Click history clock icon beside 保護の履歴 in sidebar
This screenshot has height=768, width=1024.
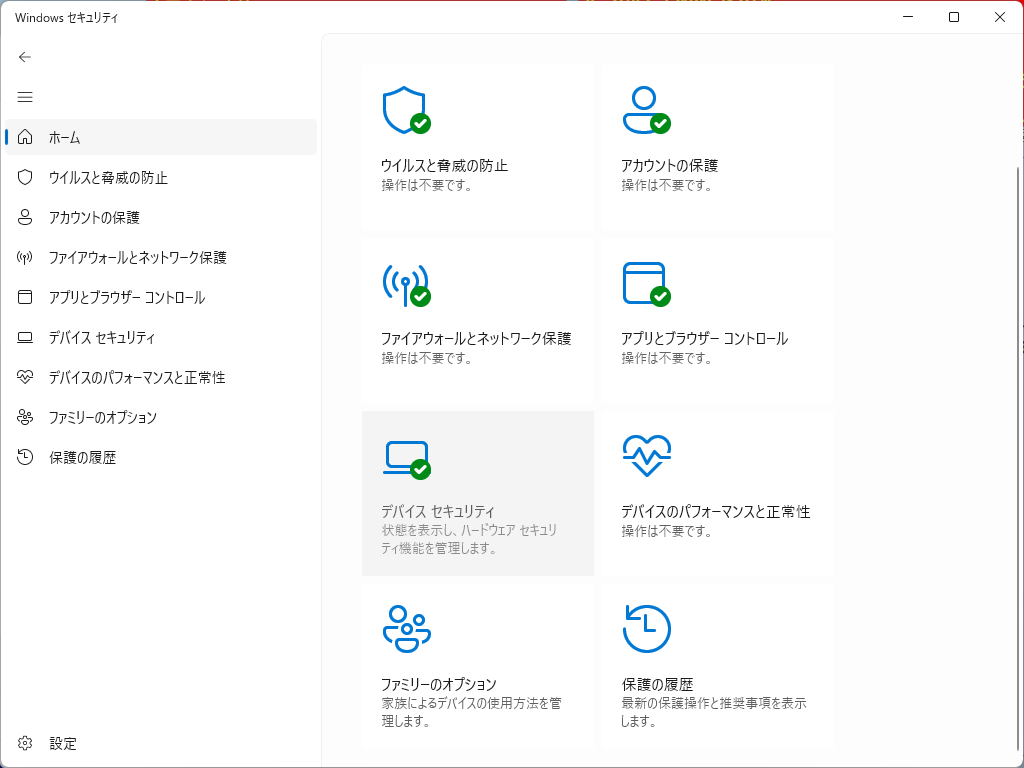[25, 457]
